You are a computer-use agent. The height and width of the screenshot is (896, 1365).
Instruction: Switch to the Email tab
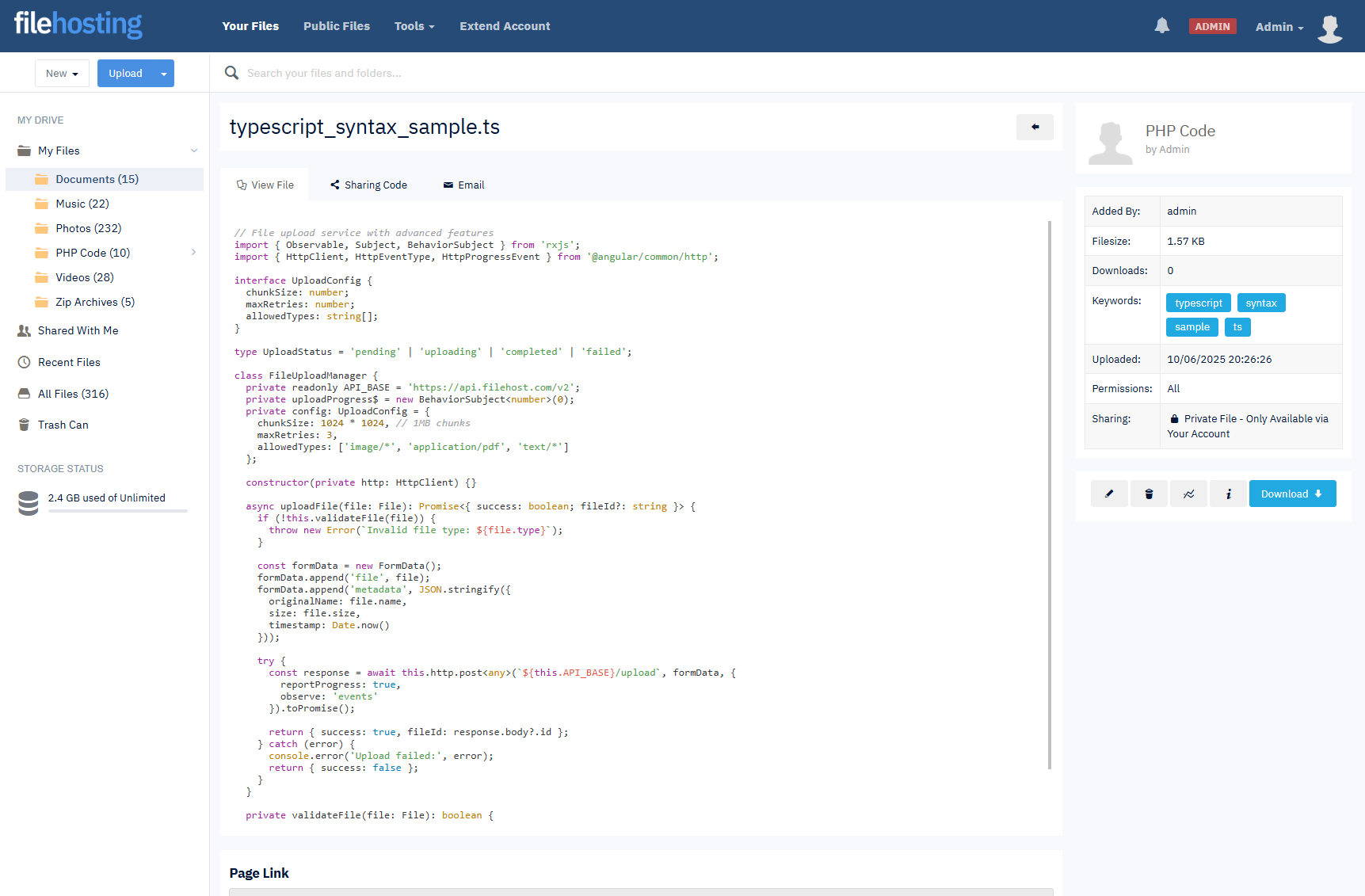(x=463, y=185)
